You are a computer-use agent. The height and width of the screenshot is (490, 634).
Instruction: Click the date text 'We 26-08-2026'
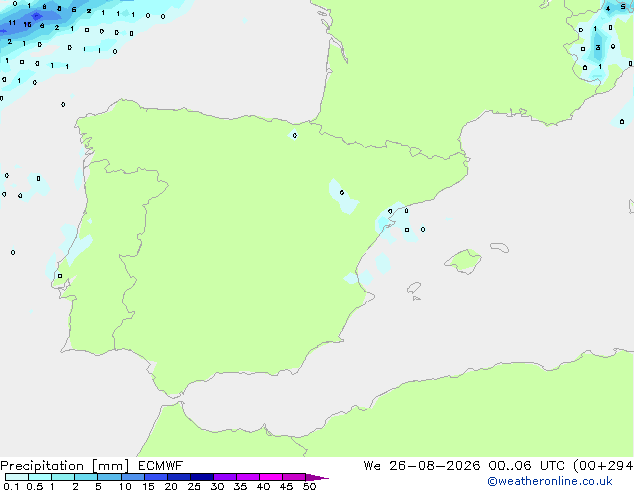[x=422, y=466]
